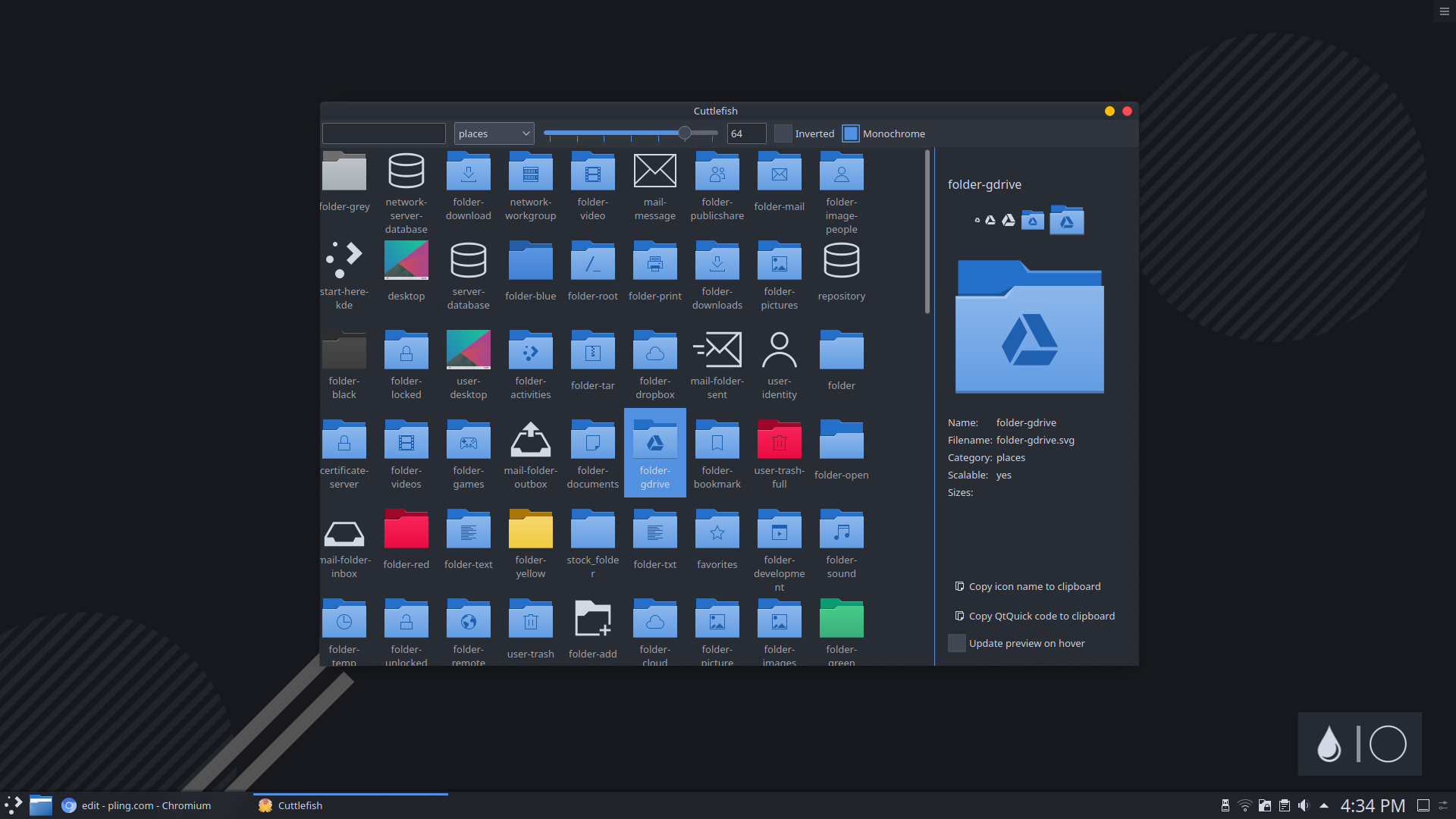Open the Wi-Fi network tray icon
The width and height of the screenshot is (1456, 819).
(x=1244, y=805)
